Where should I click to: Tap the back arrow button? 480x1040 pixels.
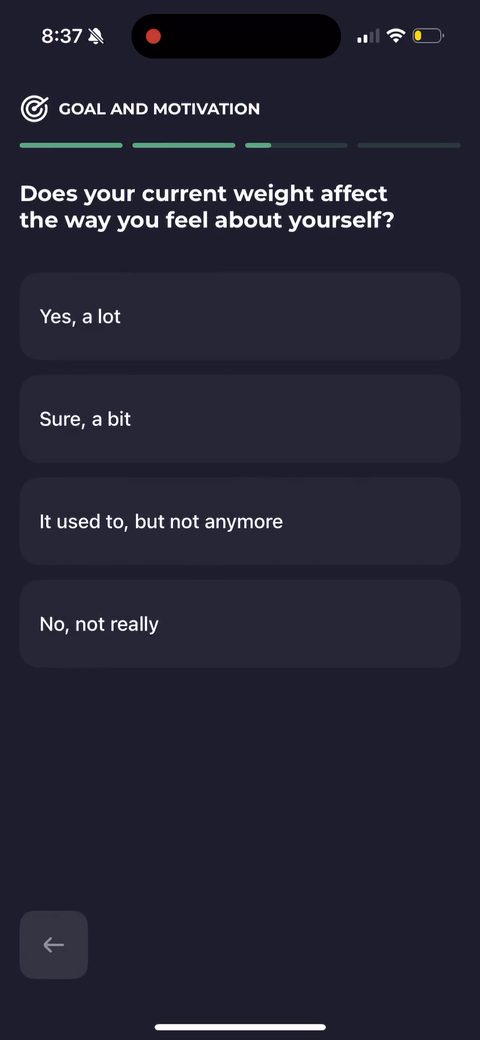(x=54, y=944)
